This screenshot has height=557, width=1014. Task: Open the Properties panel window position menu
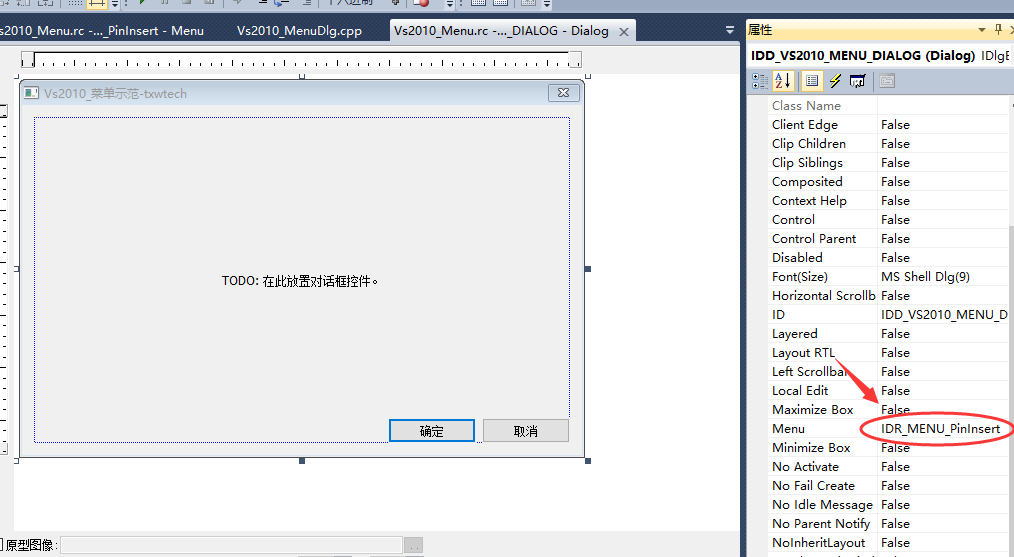[982, 30]
